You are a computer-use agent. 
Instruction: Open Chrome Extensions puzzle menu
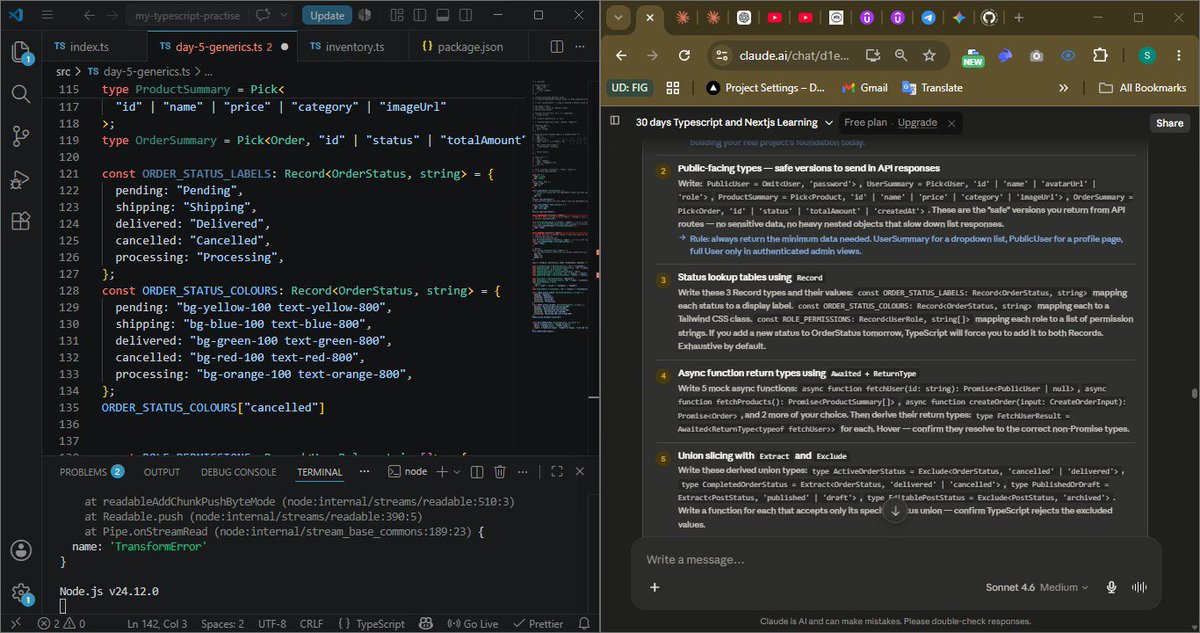1100,56
